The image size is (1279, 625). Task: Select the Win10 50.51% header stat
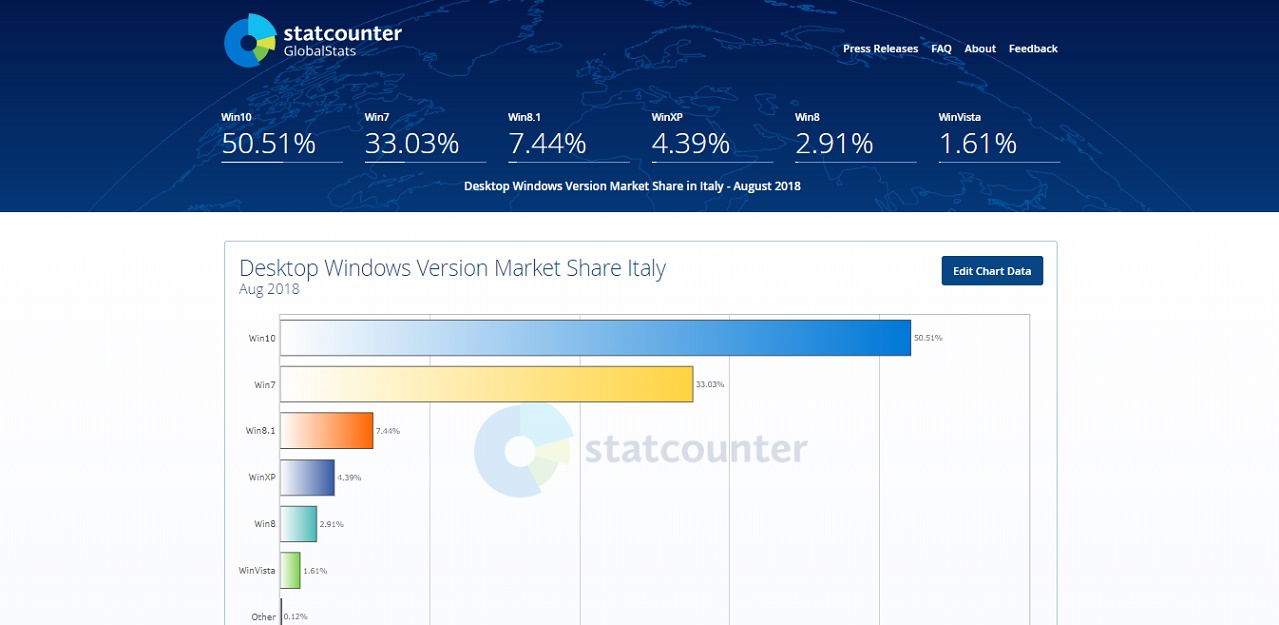click(x=282, y=136)
